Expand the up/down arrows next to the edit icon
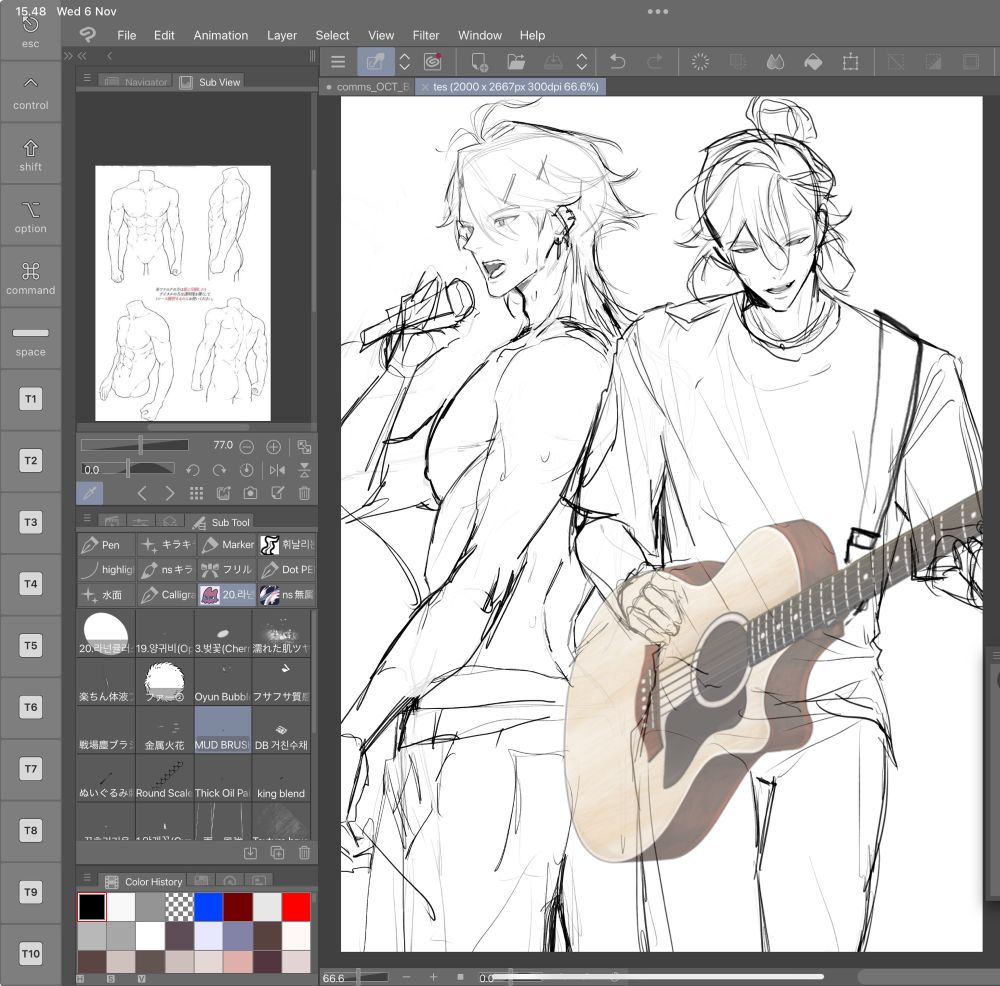Screen dimensions: 1000x986 coord(404,62)
